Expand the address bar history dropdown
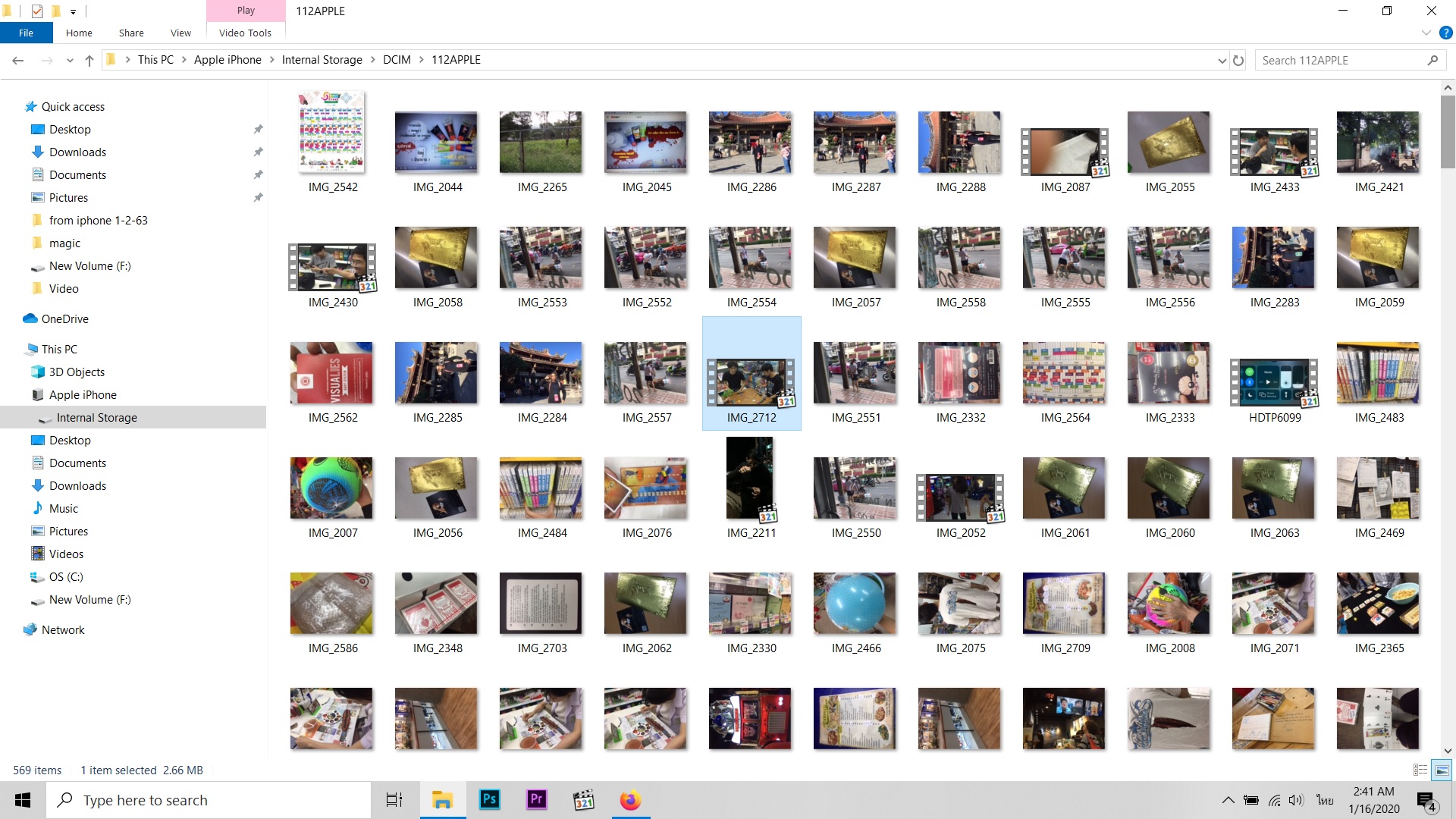This screenshot has width=1456, height=819. coord(1222,60)
